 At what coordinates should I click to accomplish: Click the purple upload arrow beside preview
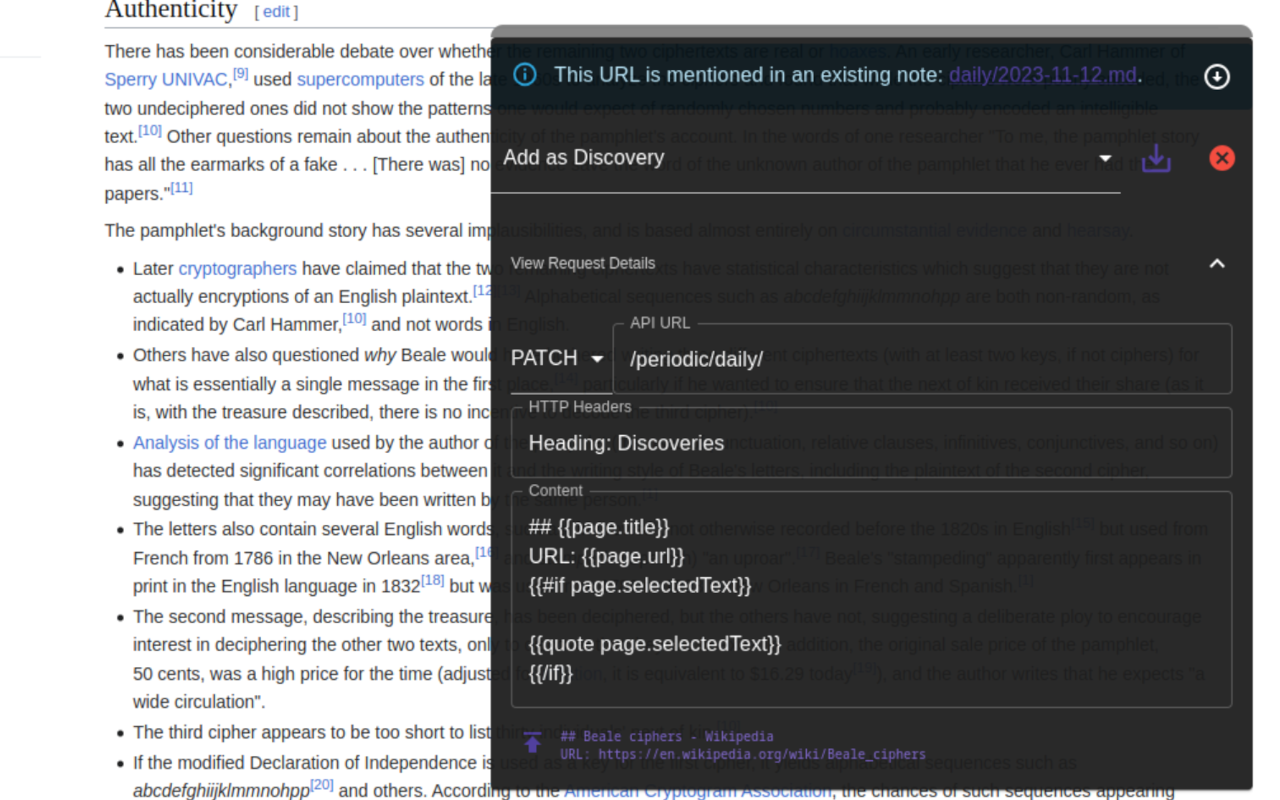(532, 742)
